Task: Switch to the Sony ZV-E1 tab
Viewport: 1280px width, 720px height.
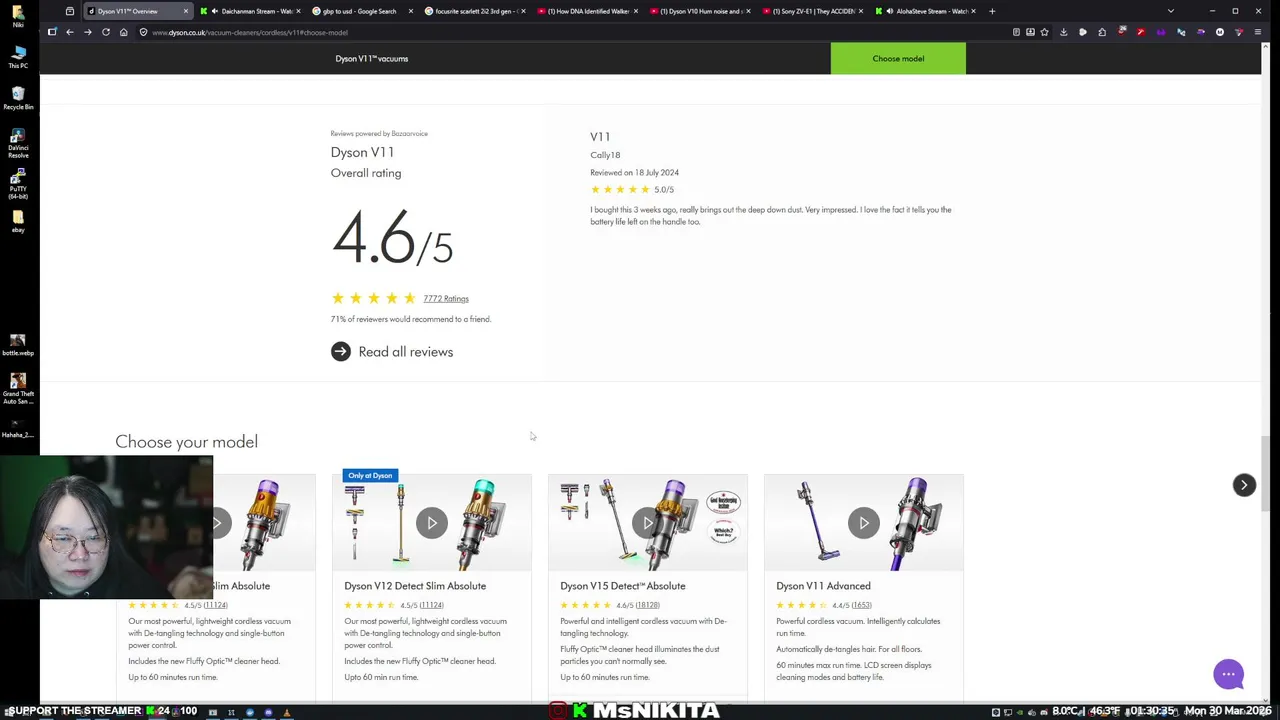Action: click(x=812, y=11)
